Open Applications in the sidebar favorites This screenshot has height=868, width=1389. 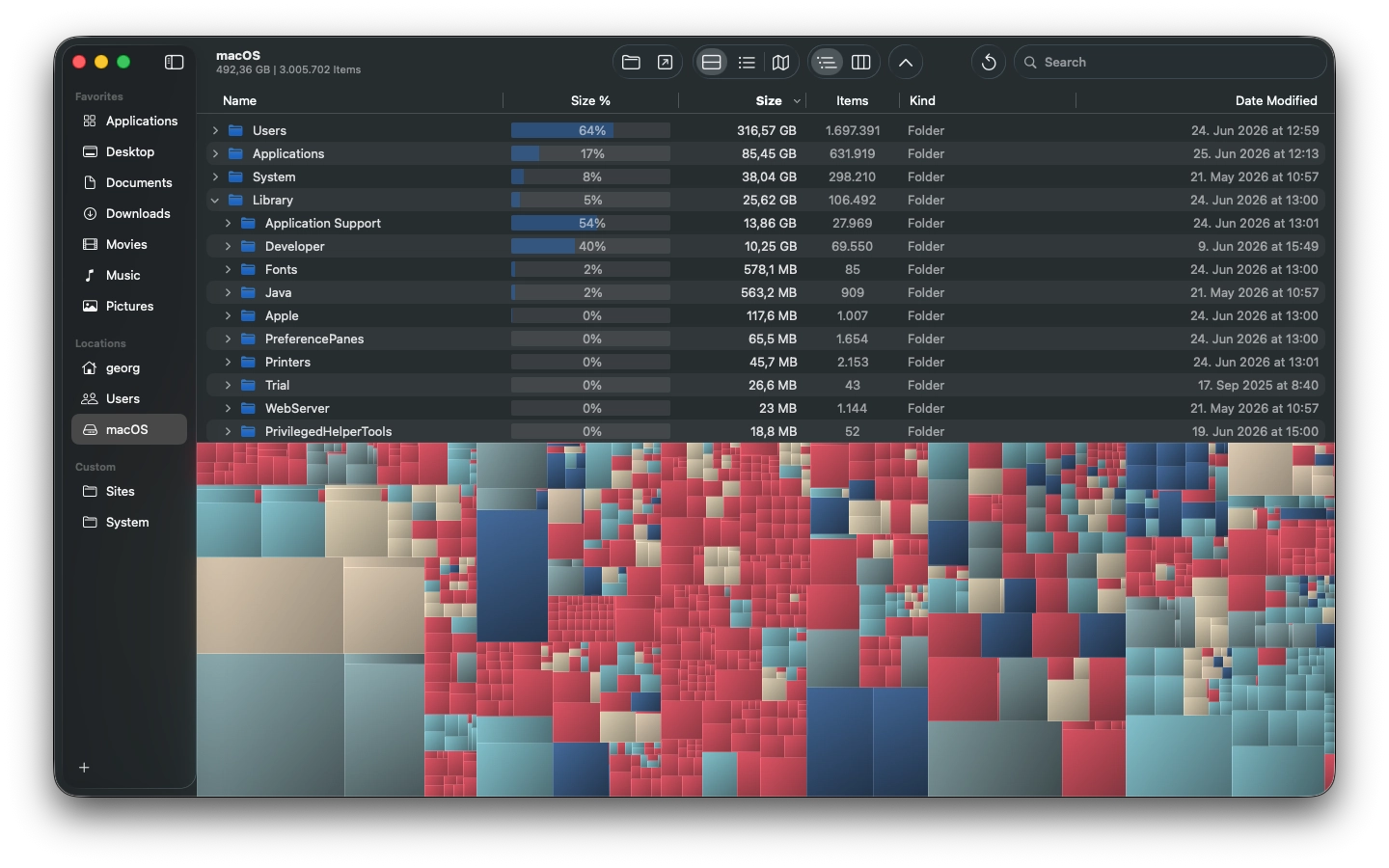click(129, 121)
